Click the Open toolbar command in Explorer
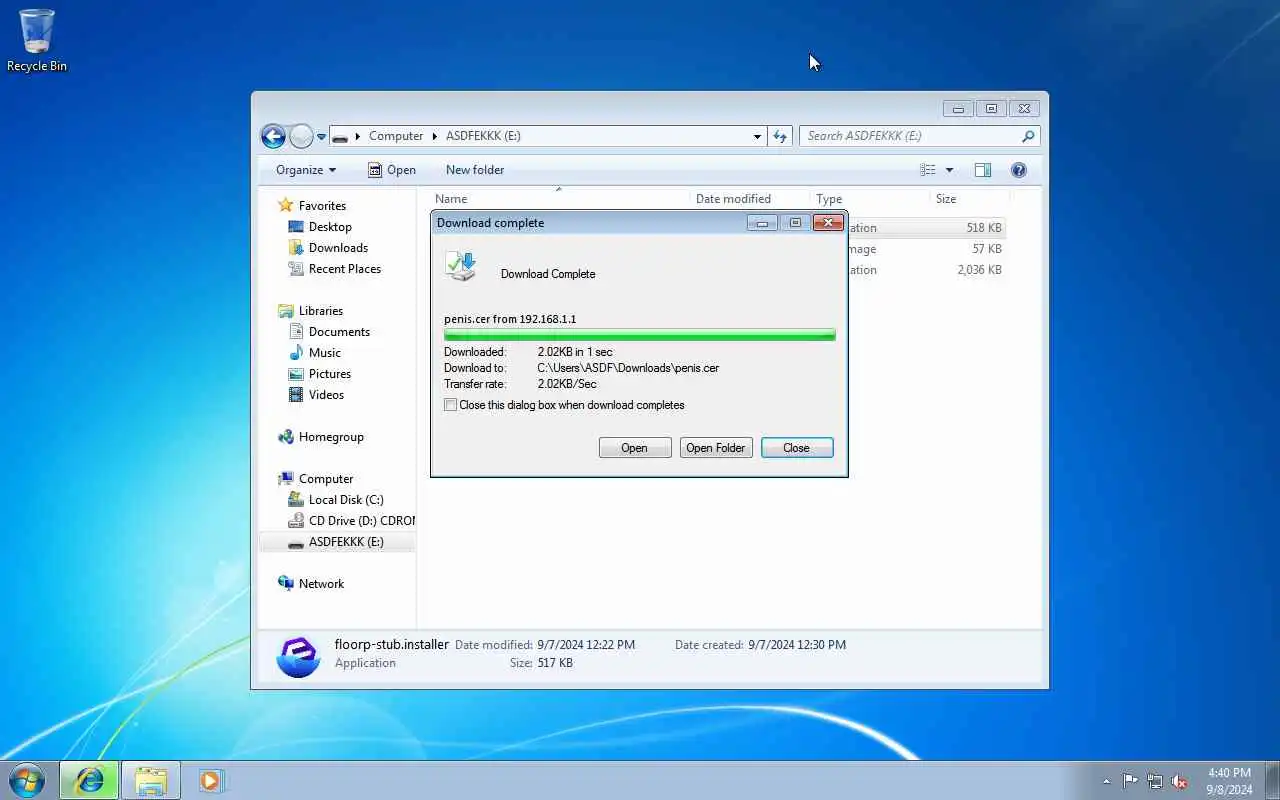This screenshot has width=1280, height=800. pyautogui.click(x=391, y=170)
